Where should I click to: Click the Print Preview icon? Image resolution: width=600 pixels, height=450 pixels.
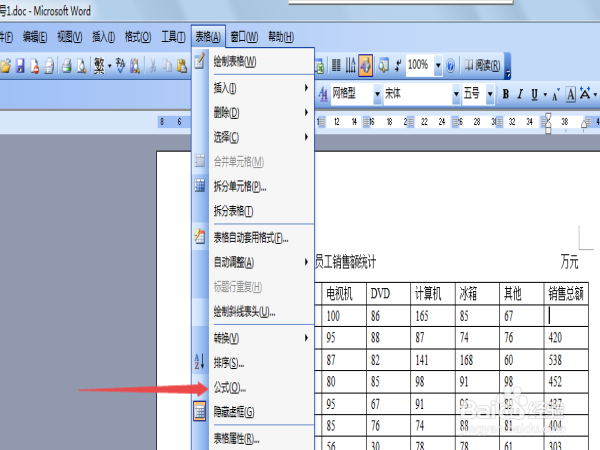pyautogui.click(x=81, y=66)
